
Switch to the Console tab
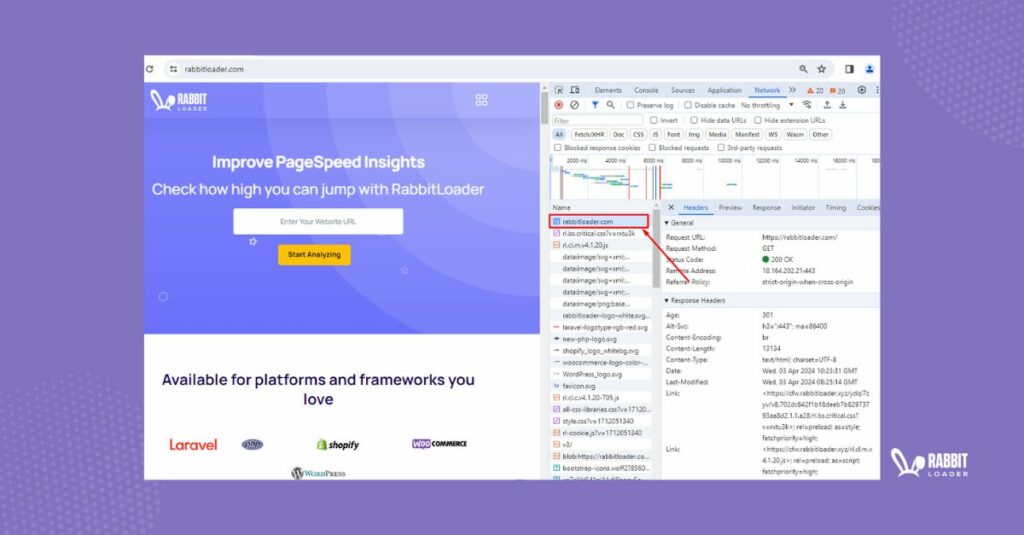[x=646, y=90]
